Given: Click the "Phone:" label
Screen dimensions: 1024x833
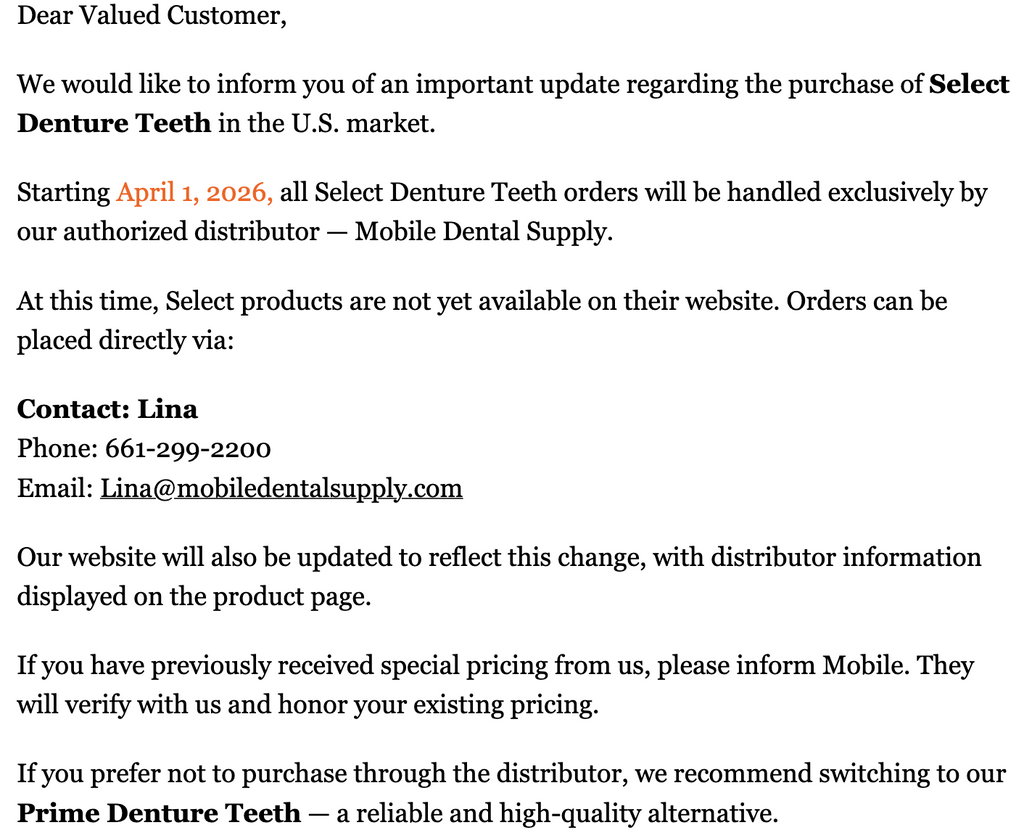Looking at the screenshot, I should pos(58,449).
